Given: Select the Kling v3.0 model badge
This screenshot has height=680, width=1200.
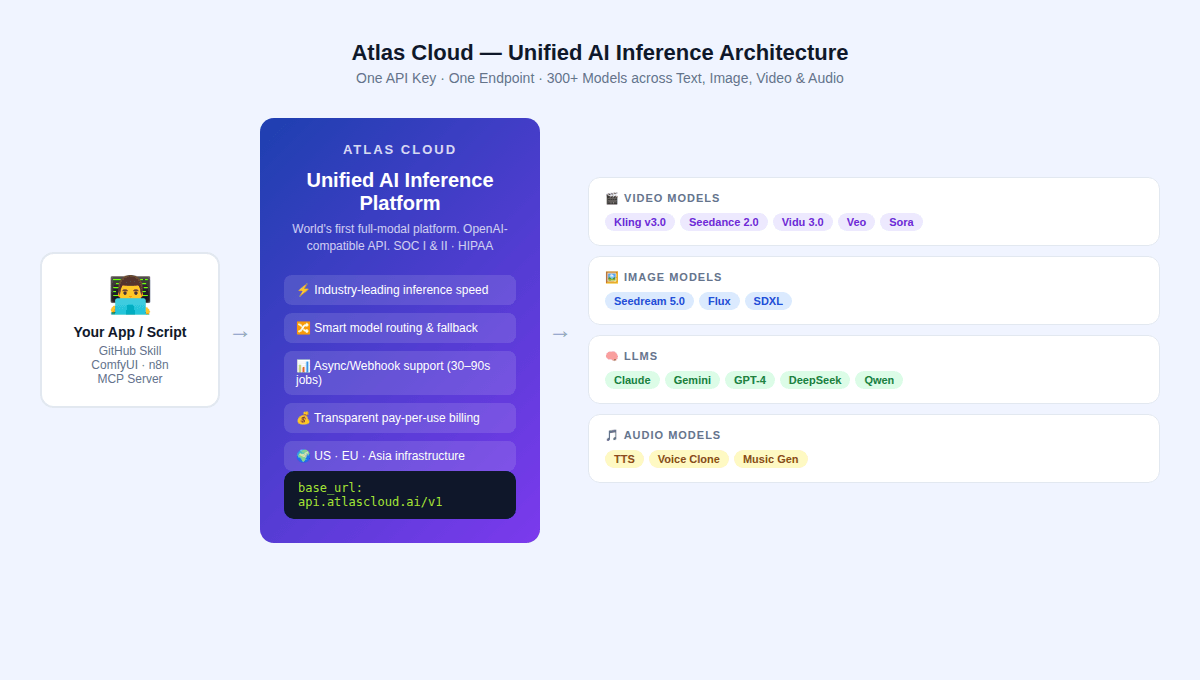Looking at the screenshot, I should pyautogui.click(x=640, y=221).
